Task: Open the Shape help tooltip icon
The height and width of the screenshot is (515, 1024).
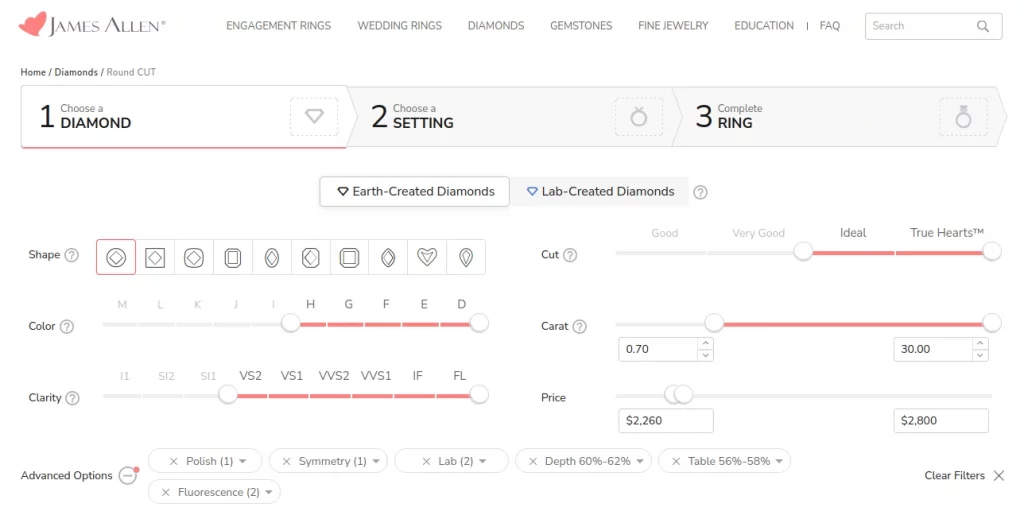Action: [72, 255]
